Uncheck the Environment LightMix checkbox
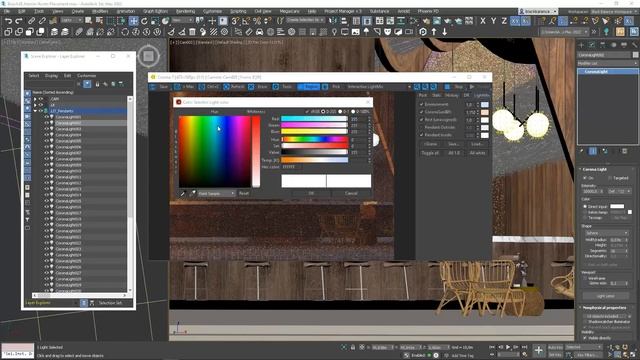Viewport: 640px width, 360px height. pos(422,104)
